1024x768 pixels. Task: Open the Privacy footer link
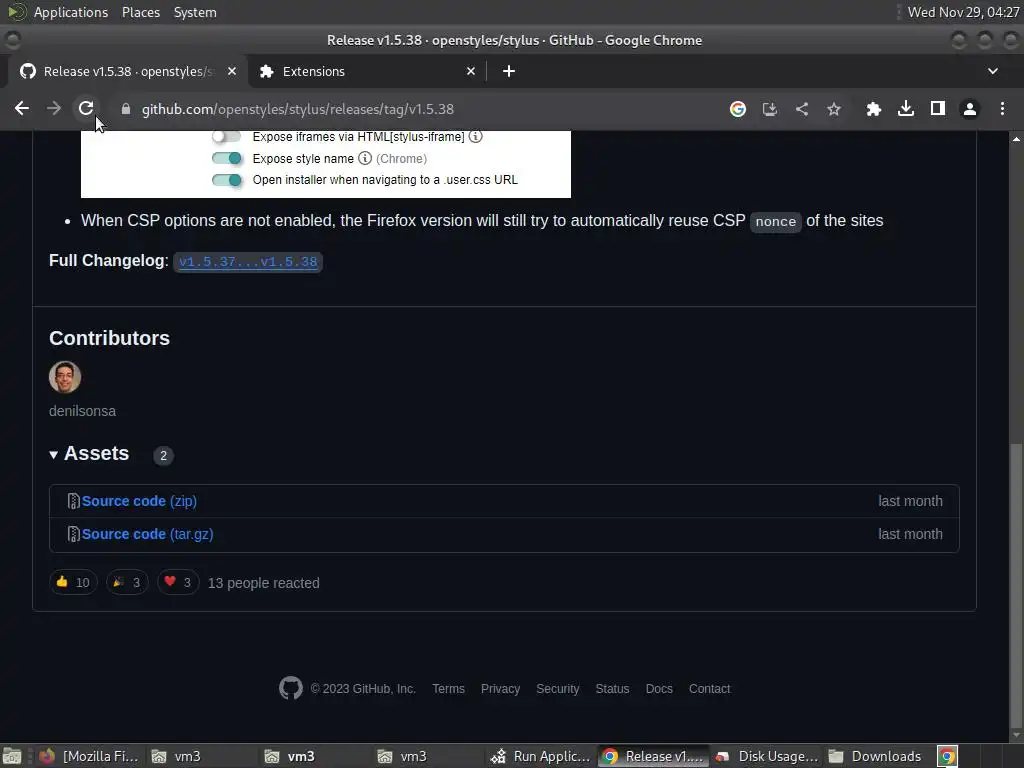[x=500, y=689]
